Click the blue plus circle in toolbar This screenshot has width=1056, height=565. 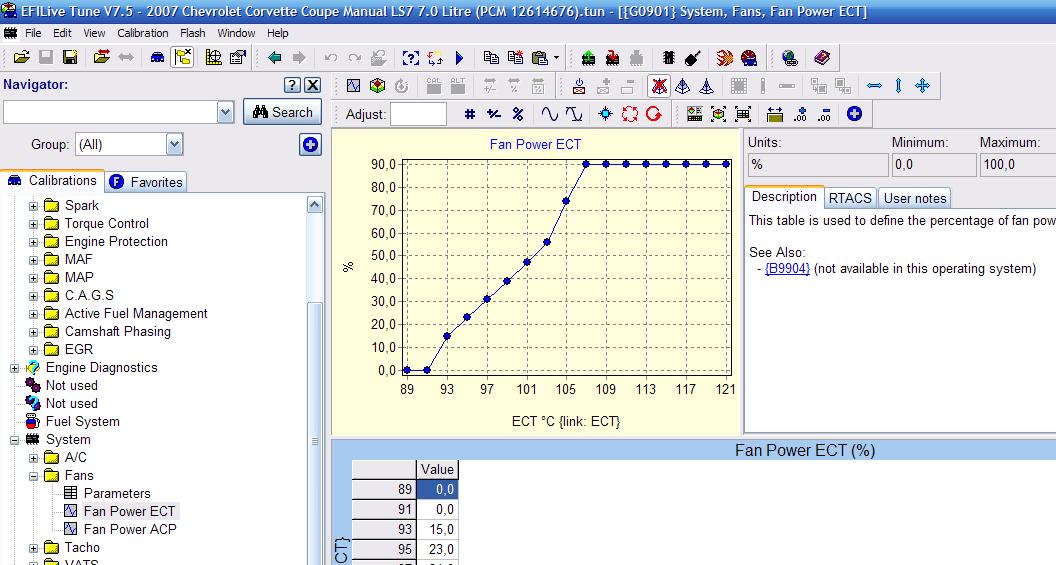(x=854, y=114)
